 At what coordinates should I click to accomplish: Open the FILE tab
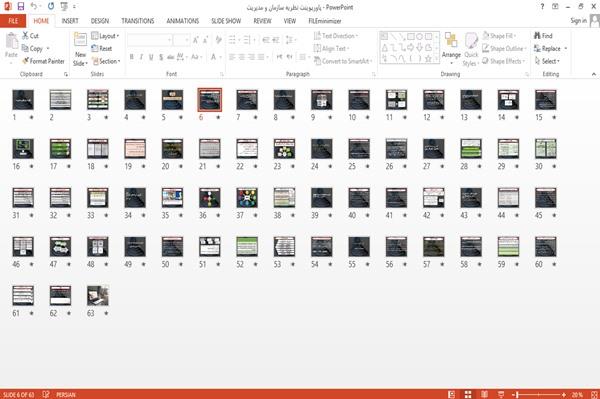coord(13,21)
